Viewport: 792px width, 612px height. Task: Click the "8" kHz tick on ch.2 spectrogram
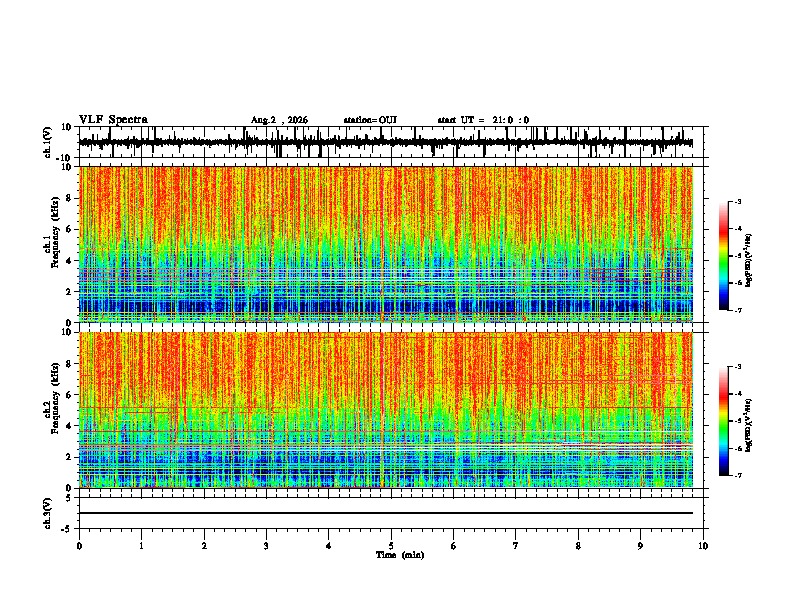tap(69, 364)
